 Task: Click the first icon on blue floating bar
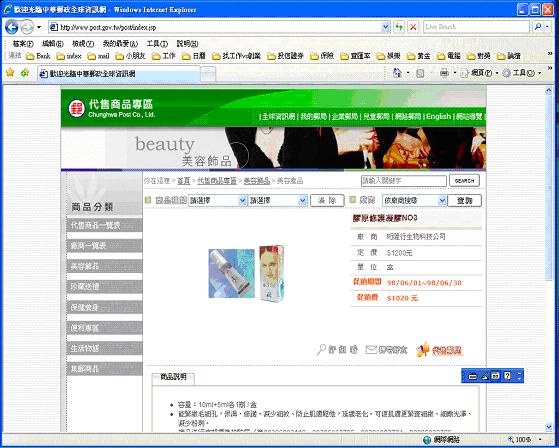[x=472, y=376]
